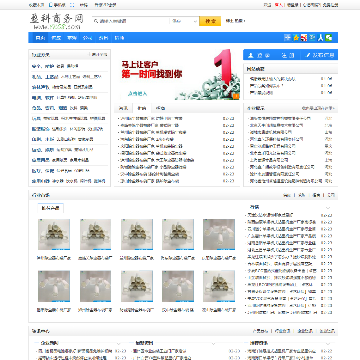Click the pencil-icon publish button in the blue user panel
The width and height of the screenshot is (360, 360).
click(320, 55)
